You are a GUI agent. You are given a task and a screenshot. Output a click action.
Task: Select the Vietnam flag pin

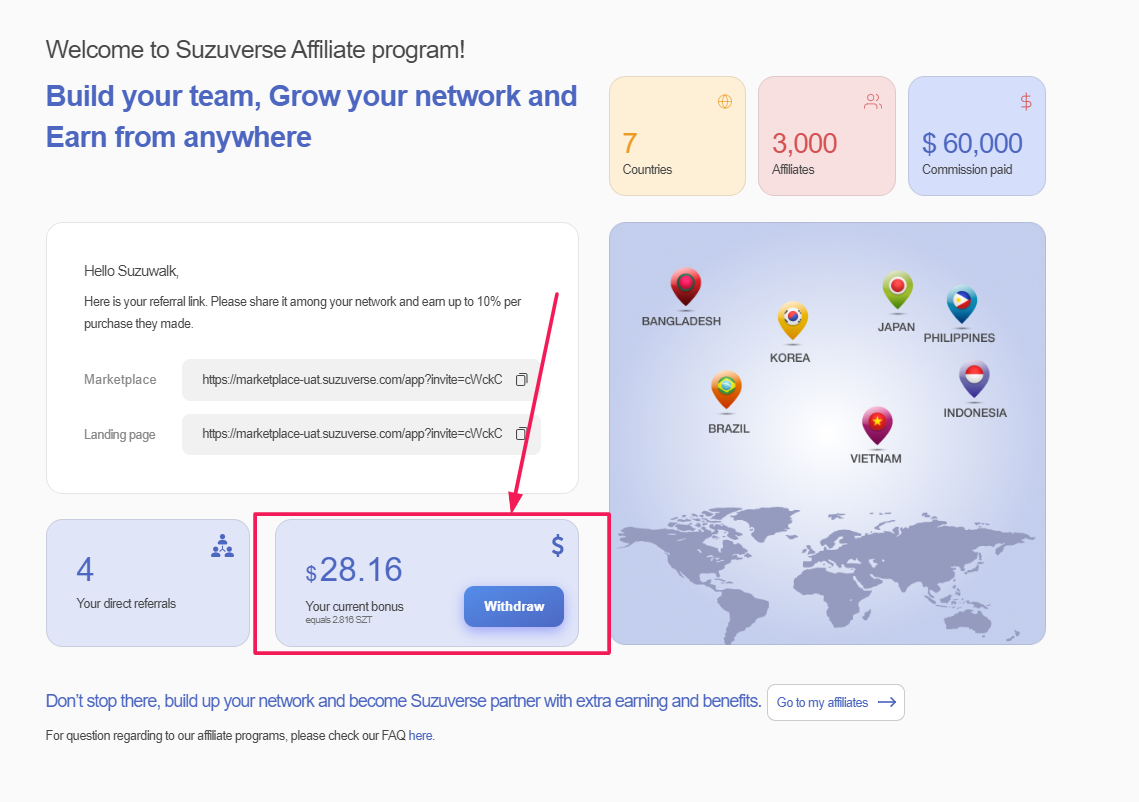point(877,424)
